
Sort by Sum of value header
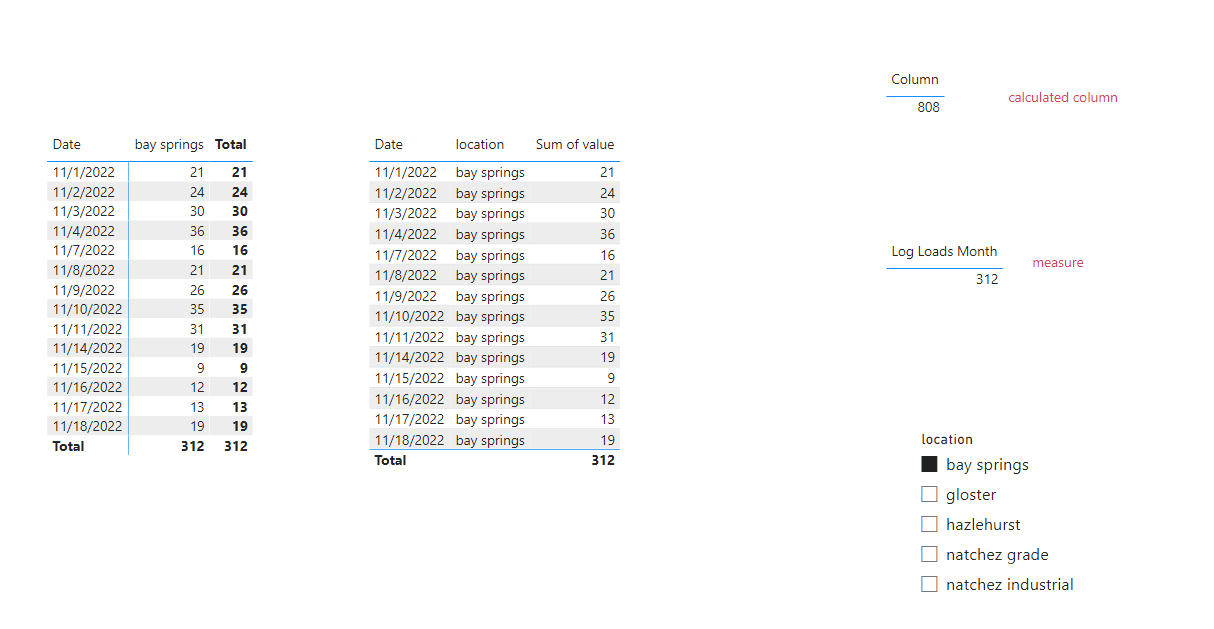click(575, 144)
